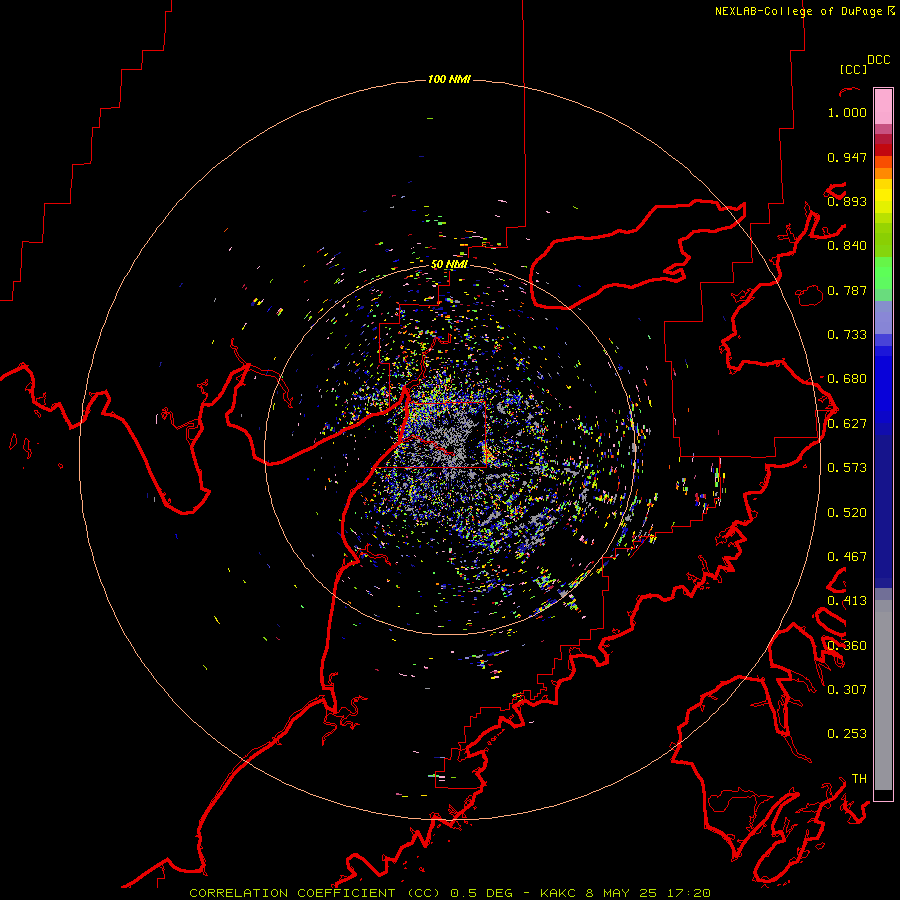Click the 0.520 scale value
The width and height of the screenshot is (900, 900).
[847, 513]
